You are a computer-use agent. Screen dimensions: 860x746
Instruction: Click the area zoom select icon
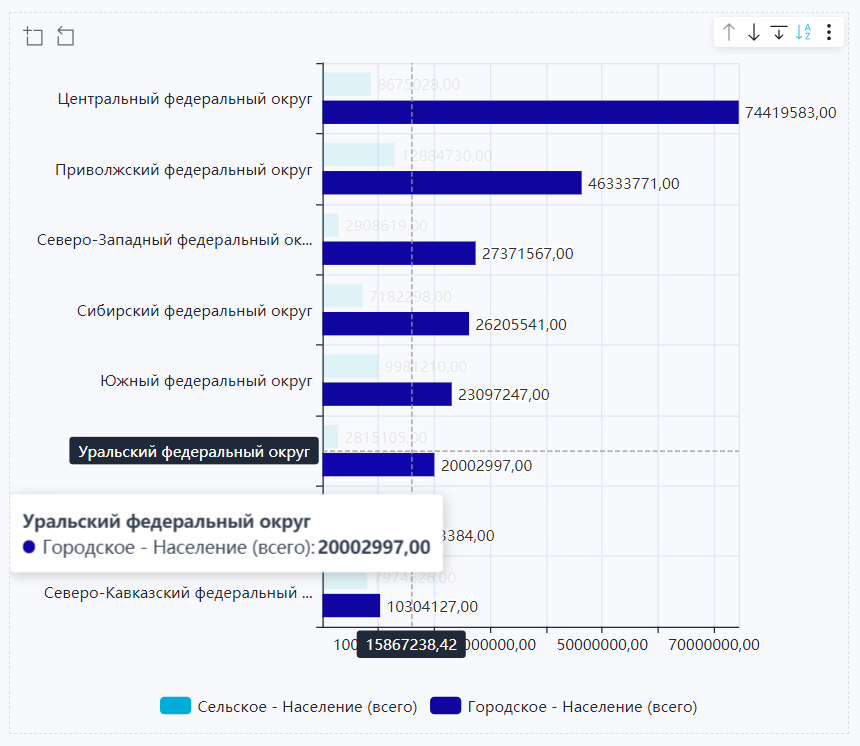click(x=34, y=37)
